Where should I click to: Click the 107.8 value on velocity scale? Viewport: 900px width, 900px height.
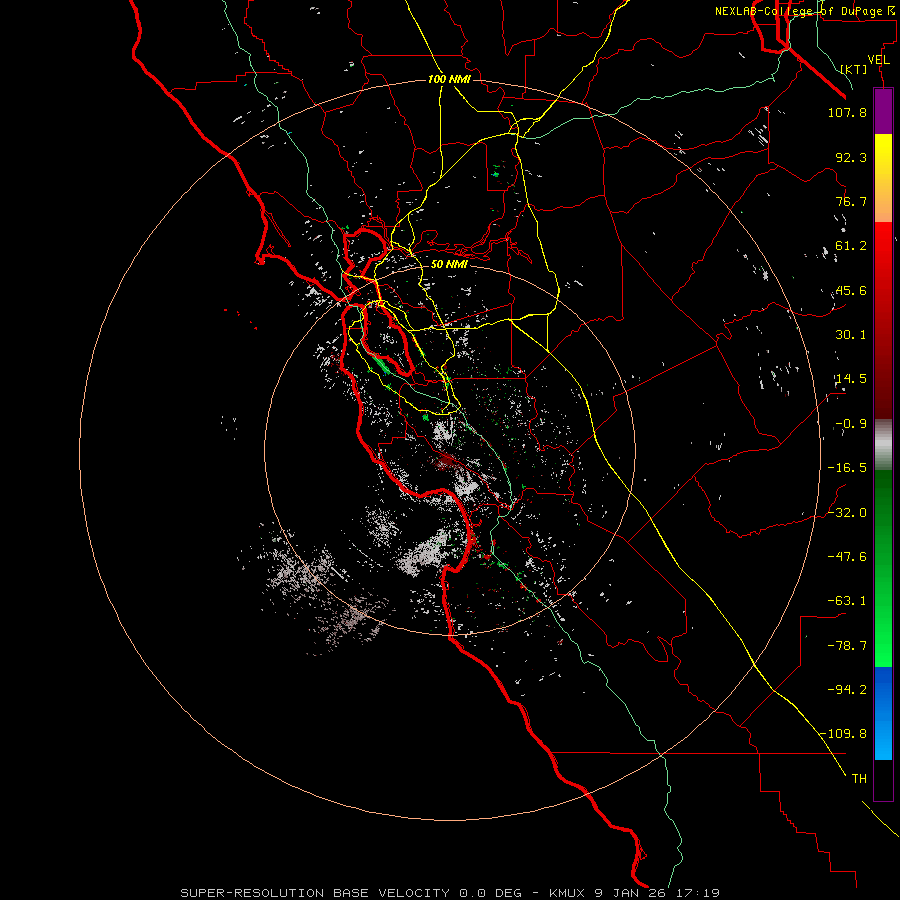847,112
